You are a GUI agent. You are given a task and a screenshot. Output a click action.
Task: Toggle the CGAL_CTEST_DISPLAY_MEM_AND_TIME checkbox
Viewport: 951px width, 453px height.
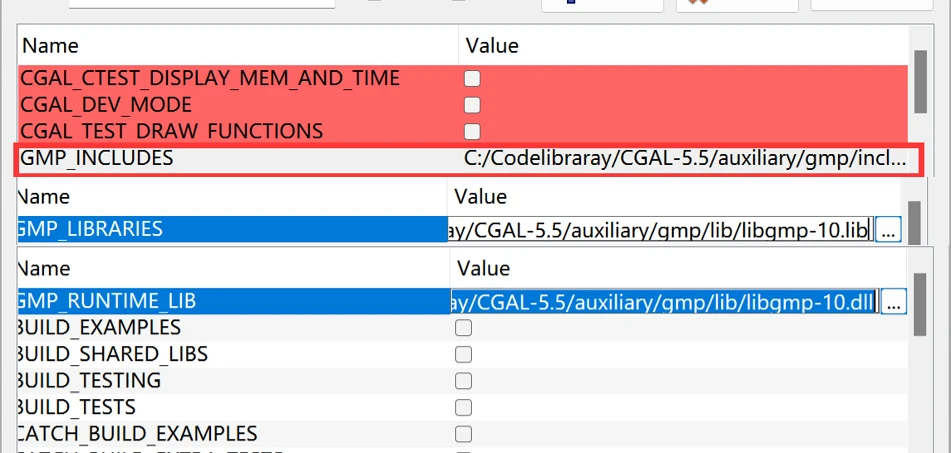(472, 78)
